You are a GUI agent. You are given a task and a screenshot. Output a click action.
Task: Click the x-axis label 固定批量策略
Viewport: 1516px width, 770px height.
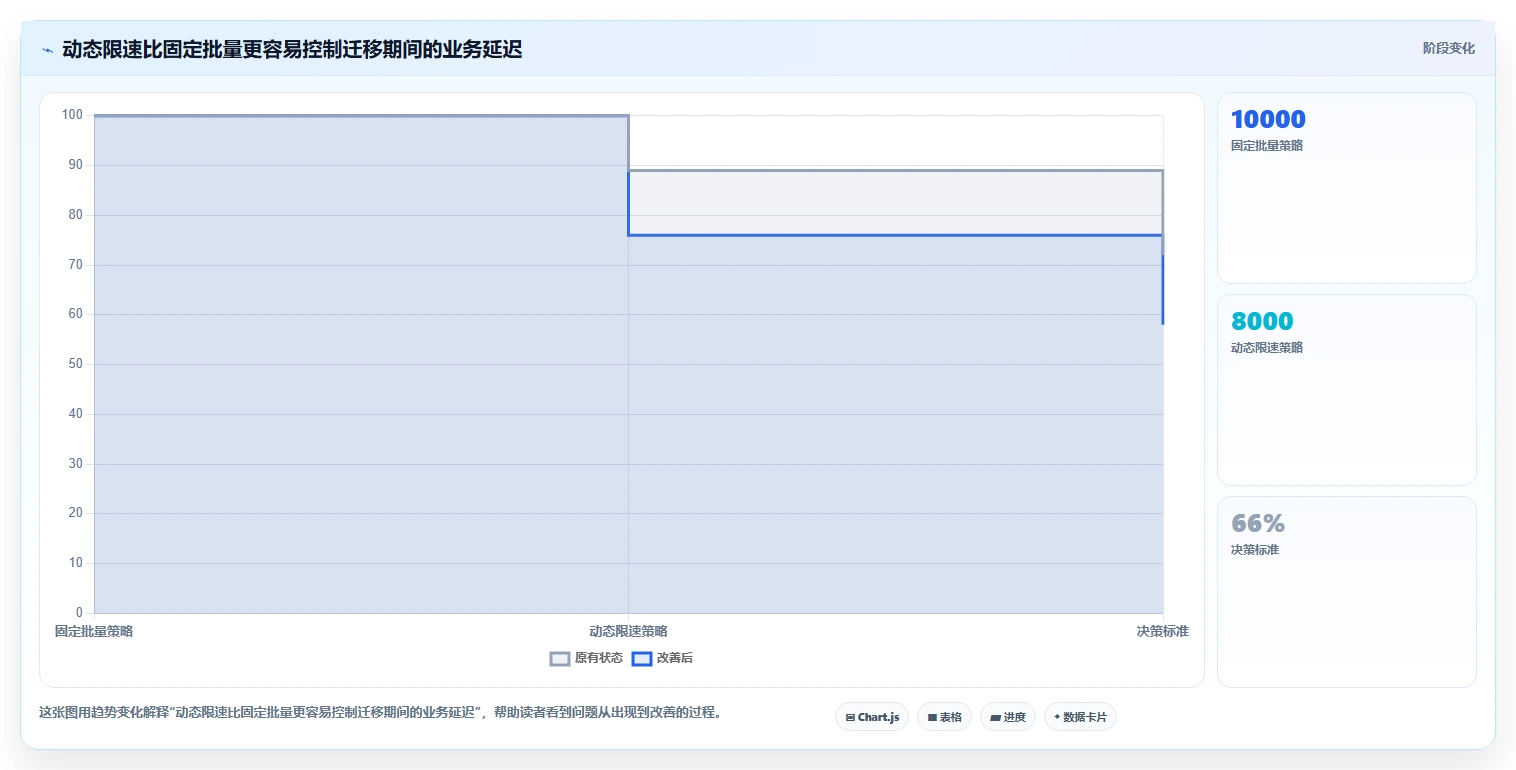(x=94, y=631)
